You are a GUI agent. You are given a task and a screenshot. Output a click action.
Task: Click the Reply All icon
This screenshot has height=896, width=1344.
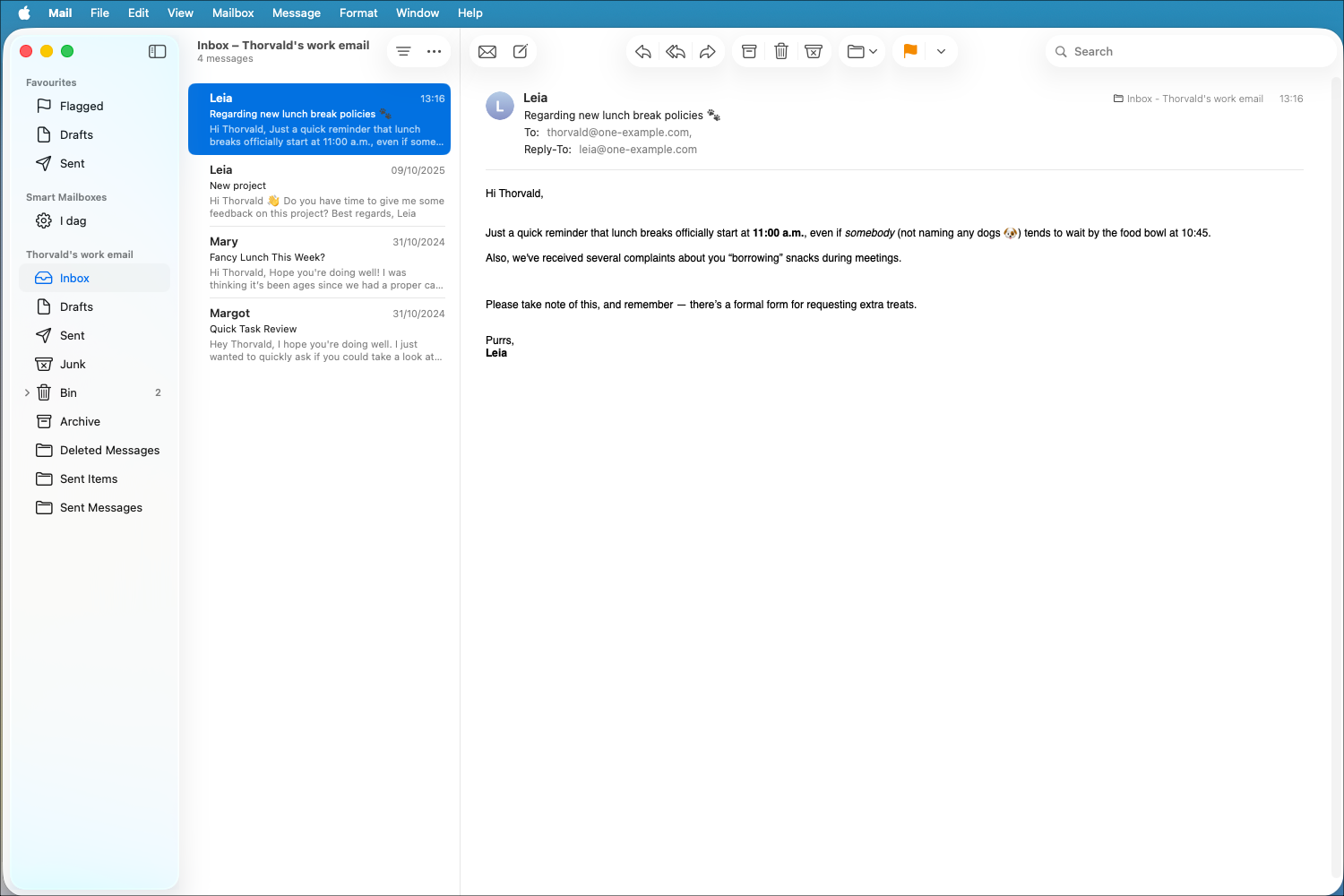click(x=675, y=51)
